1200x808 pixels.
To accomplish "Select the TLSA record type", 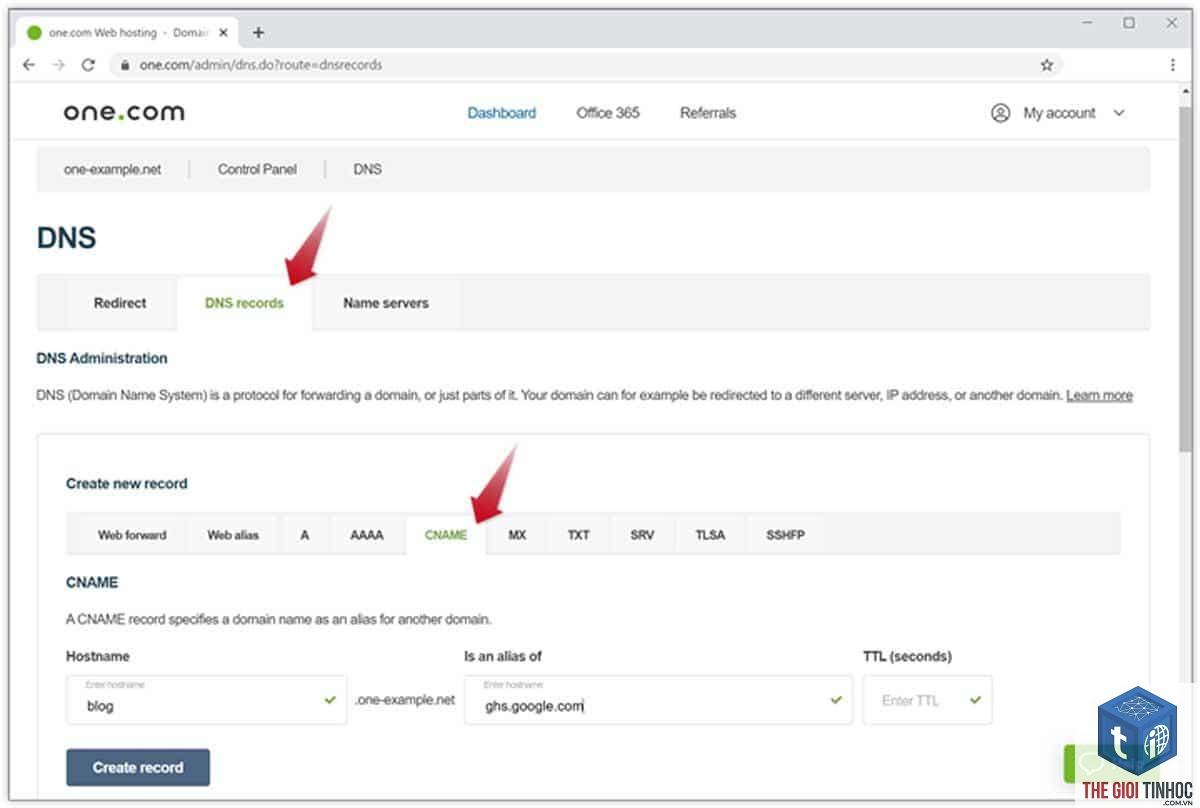I will coord(710,535).
